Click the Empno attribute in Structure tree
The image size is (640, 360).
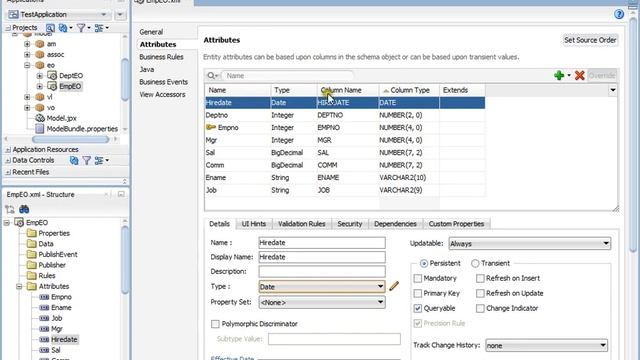pyautogui.click(x=61, y=297)
